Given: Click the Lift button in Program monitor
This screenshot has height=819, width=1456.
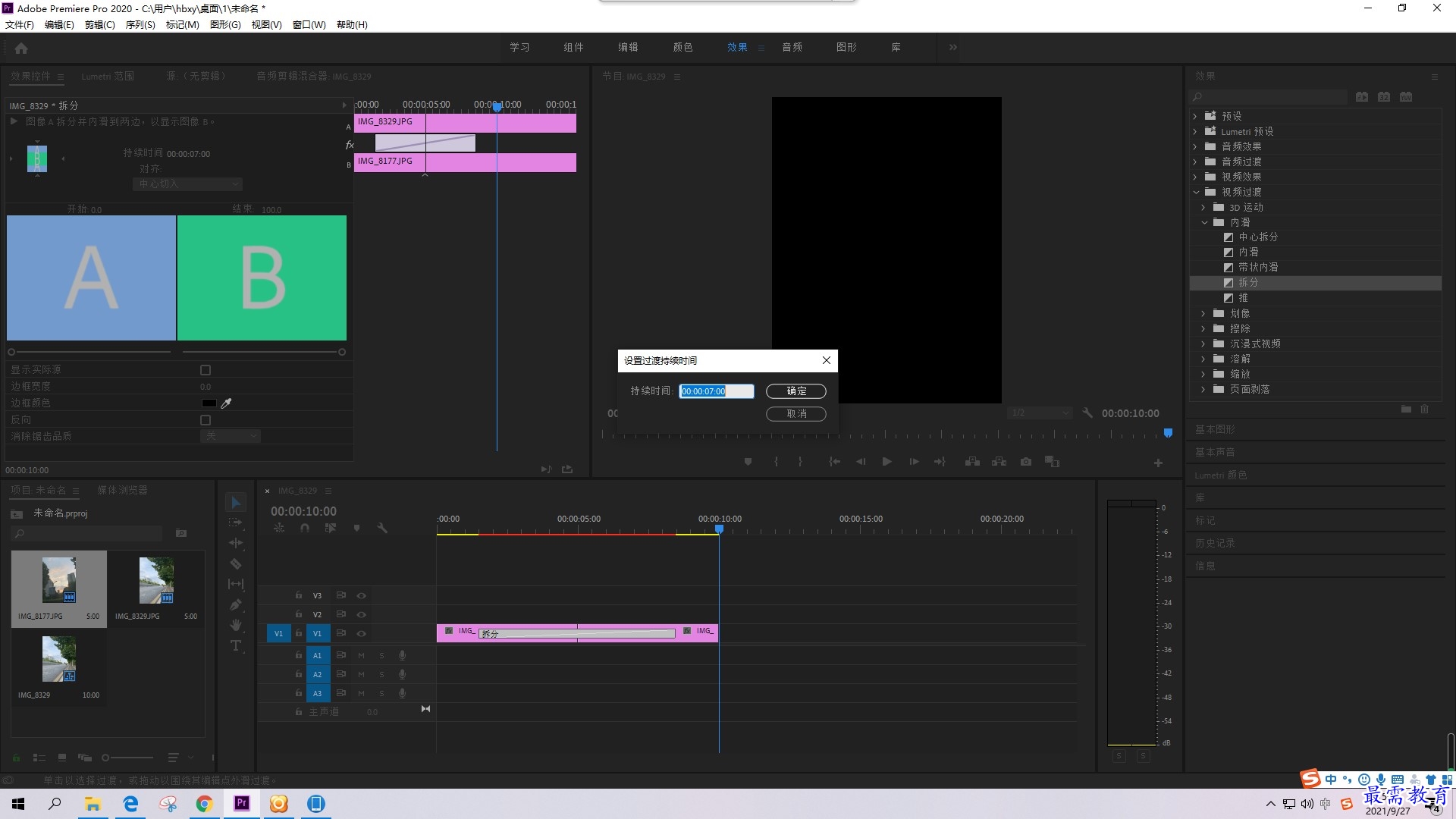Looking at the screenshot, I should [x=972, y=462].
